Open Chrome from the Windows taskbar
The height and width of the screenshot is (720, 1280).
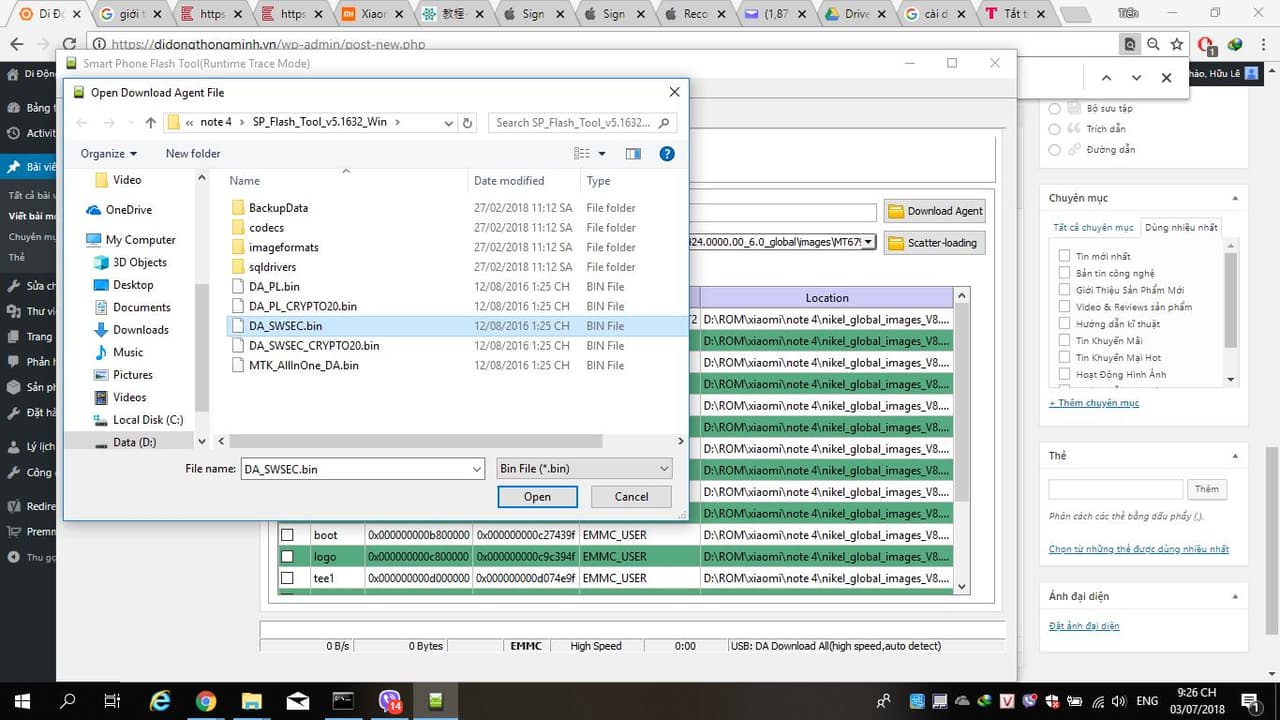[206, 701]
